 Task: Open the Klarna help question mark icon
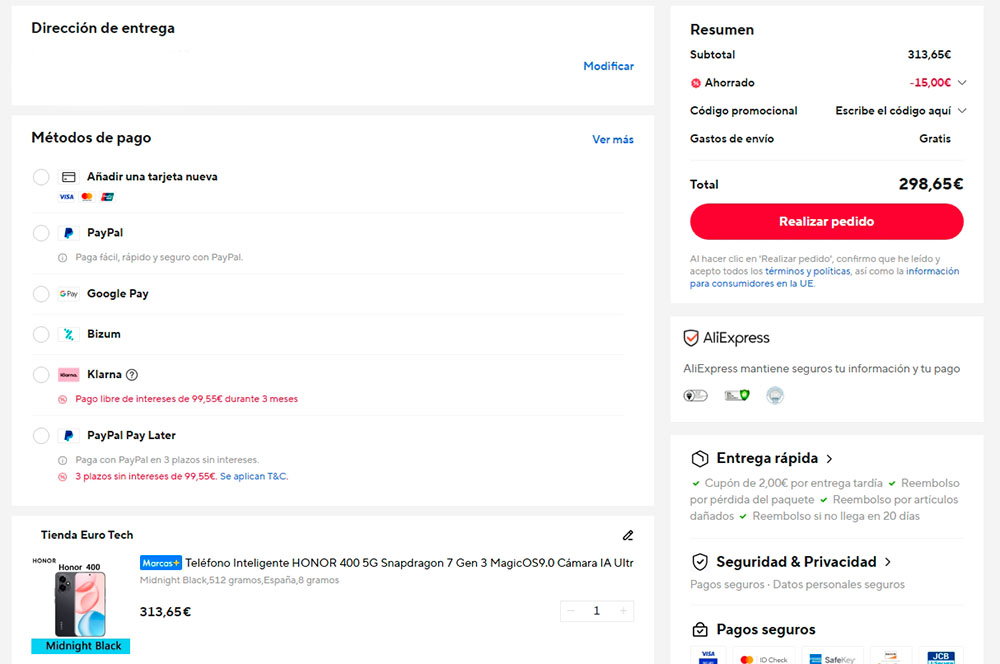[x=131, y=374]
